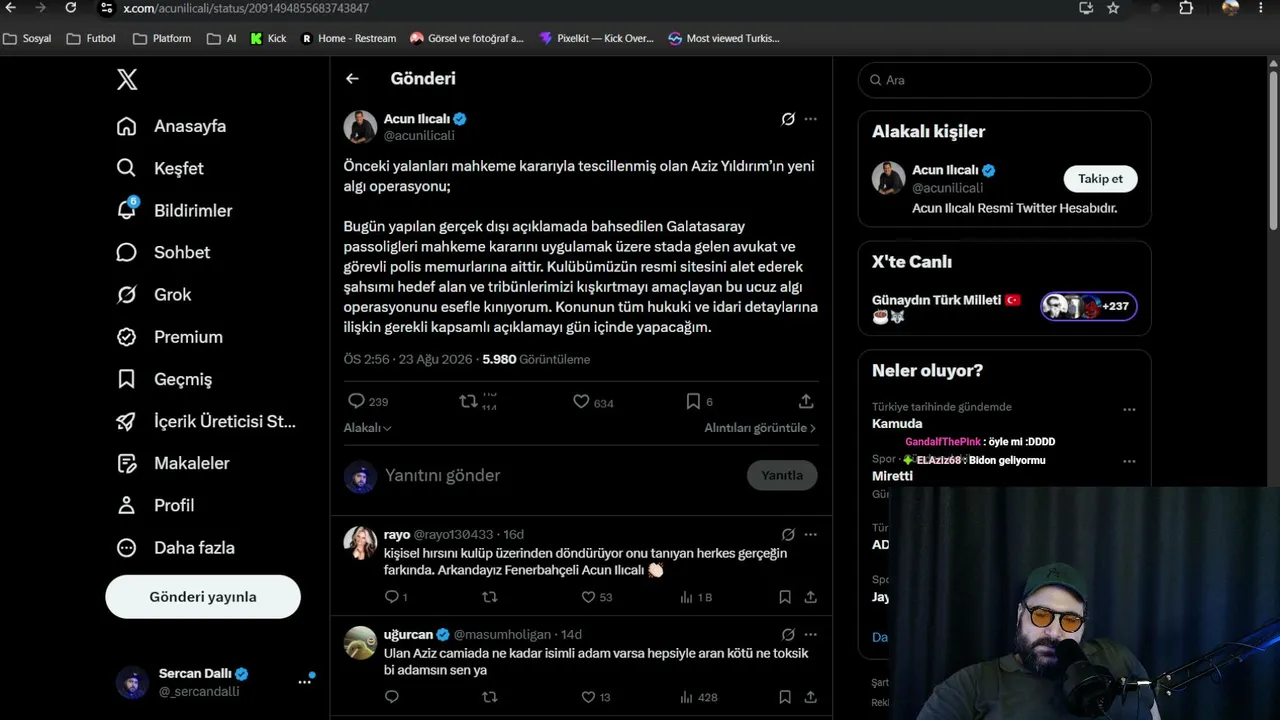Share uğurcan's reply
1280x720 pixels.
[810, 697]
